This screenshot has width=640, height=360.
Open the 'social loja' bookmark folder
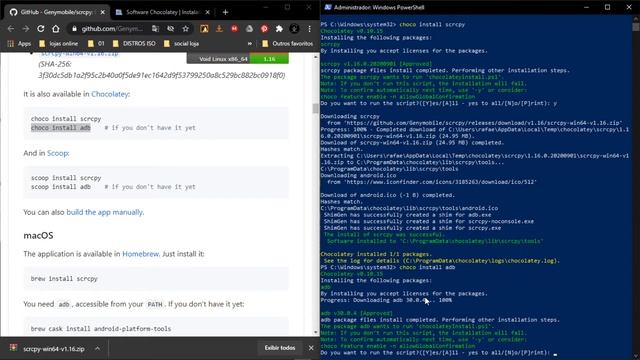pos(181,43)
